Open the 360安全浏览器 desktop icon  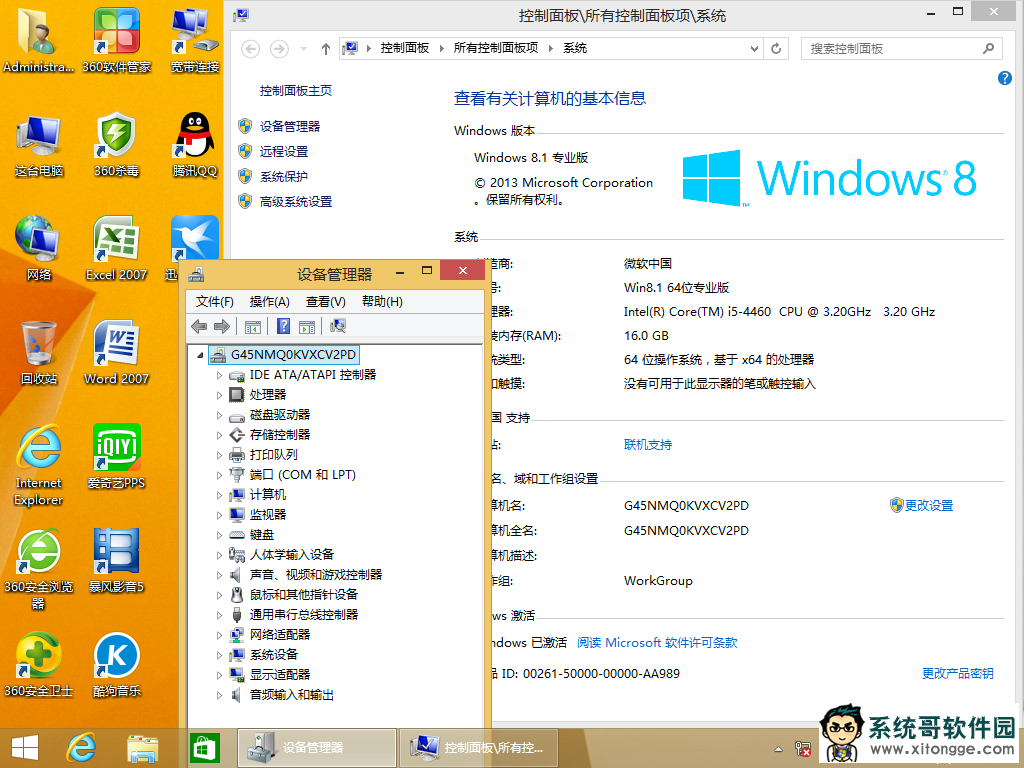click(39, 569)
